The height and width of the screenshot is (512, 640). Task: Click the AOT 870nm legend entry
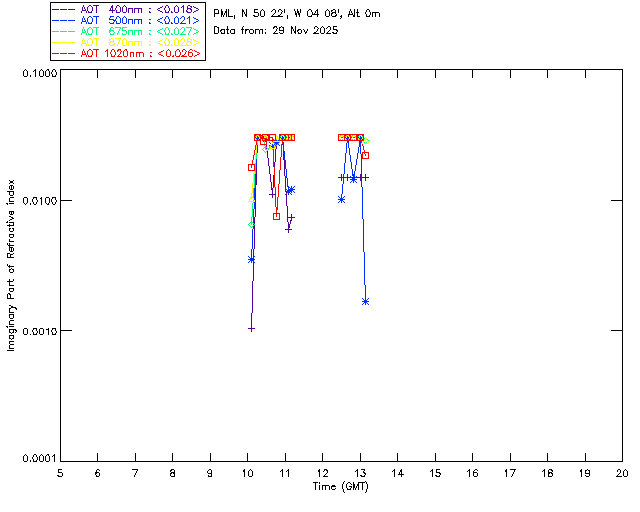point(127,42)
